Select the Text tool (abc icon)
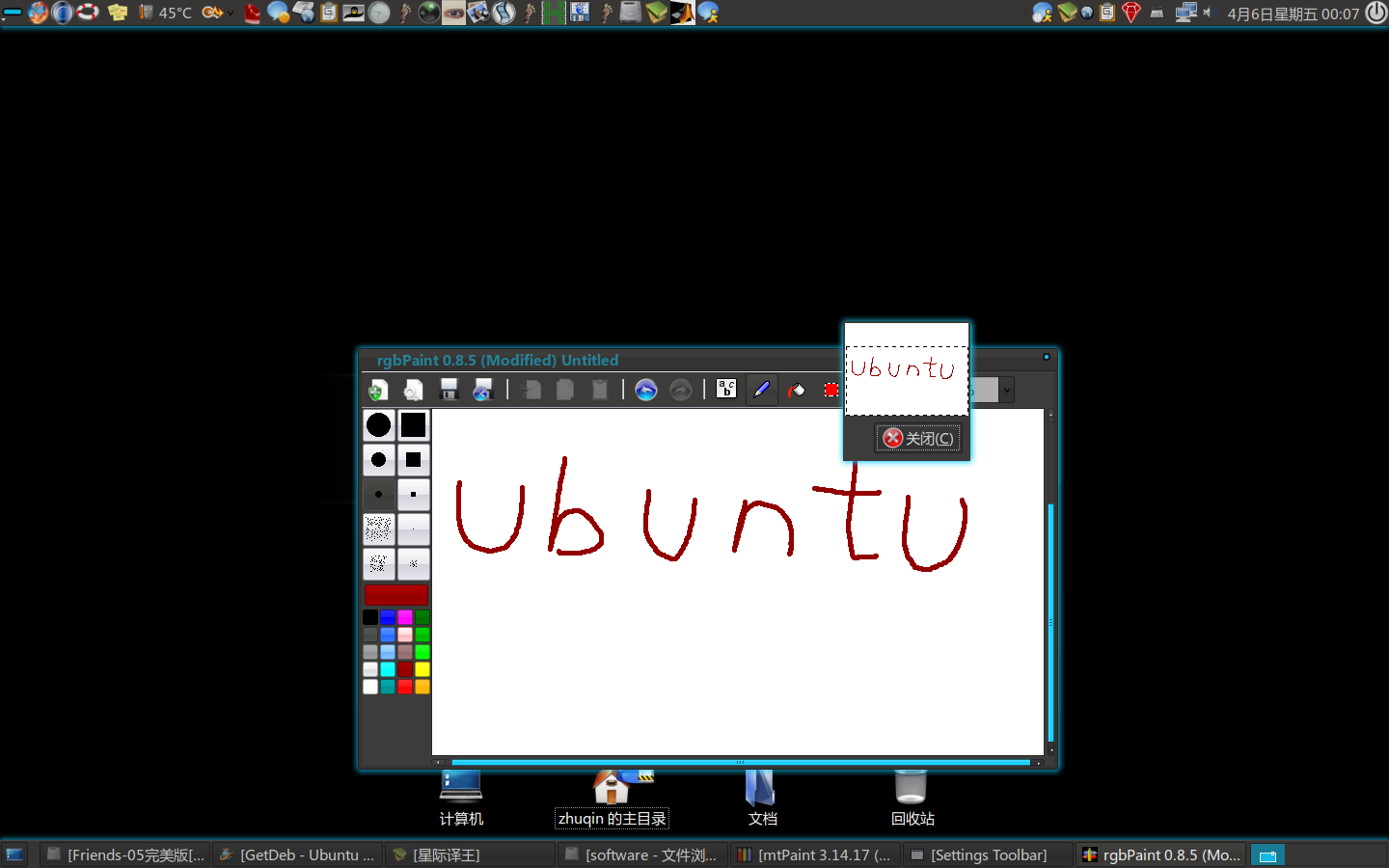 tap(726, 390)
